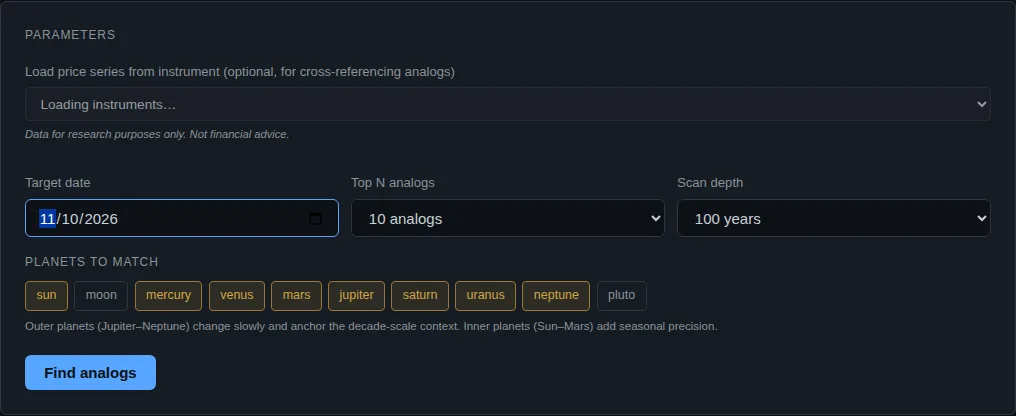This screenshot has width=1016, height=416.
Task: Toggle the uranus planet chip
Action: (485, 295)
